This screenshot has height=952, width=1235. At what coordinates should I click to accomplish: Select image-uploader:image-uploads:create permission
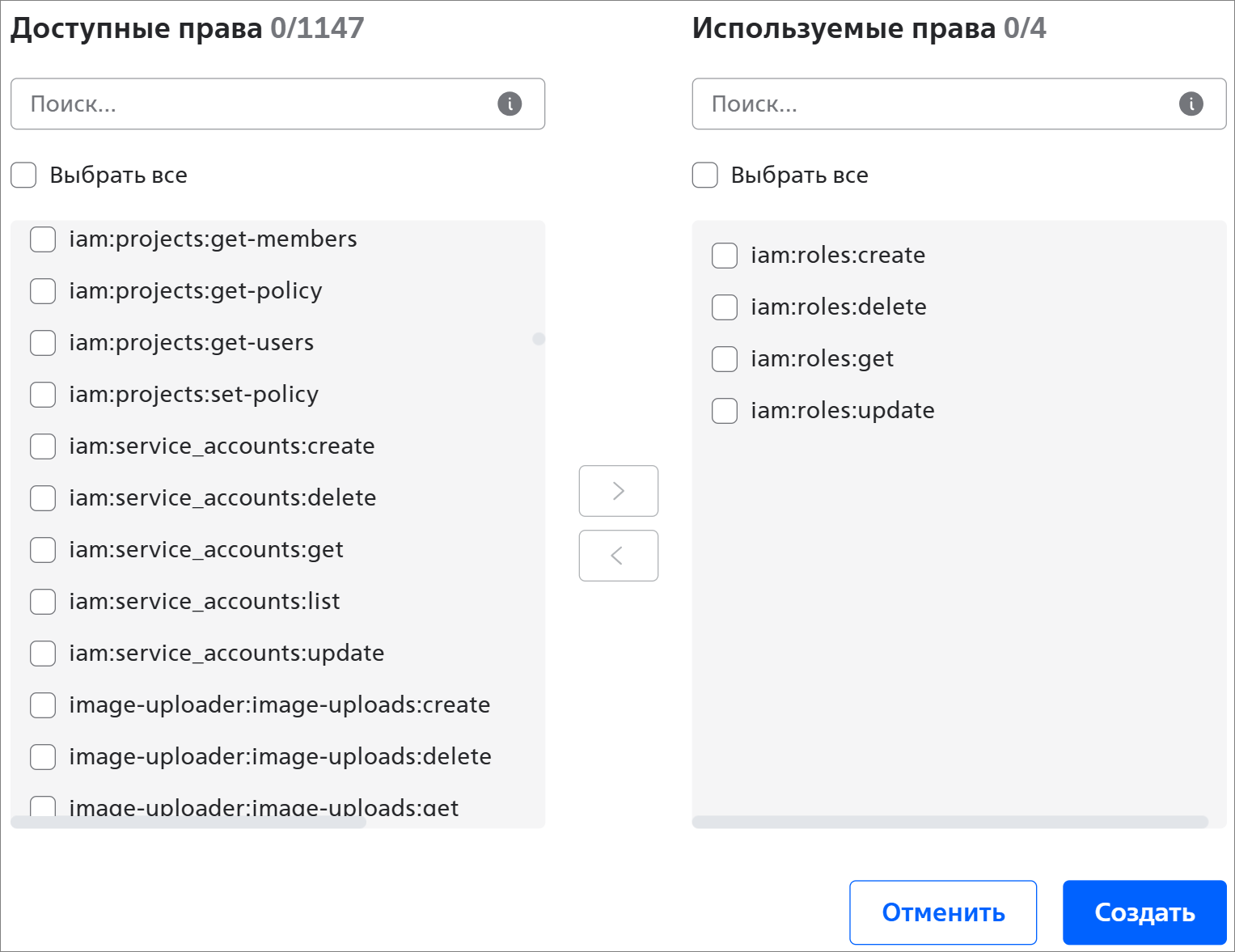[x=43, y=705]
